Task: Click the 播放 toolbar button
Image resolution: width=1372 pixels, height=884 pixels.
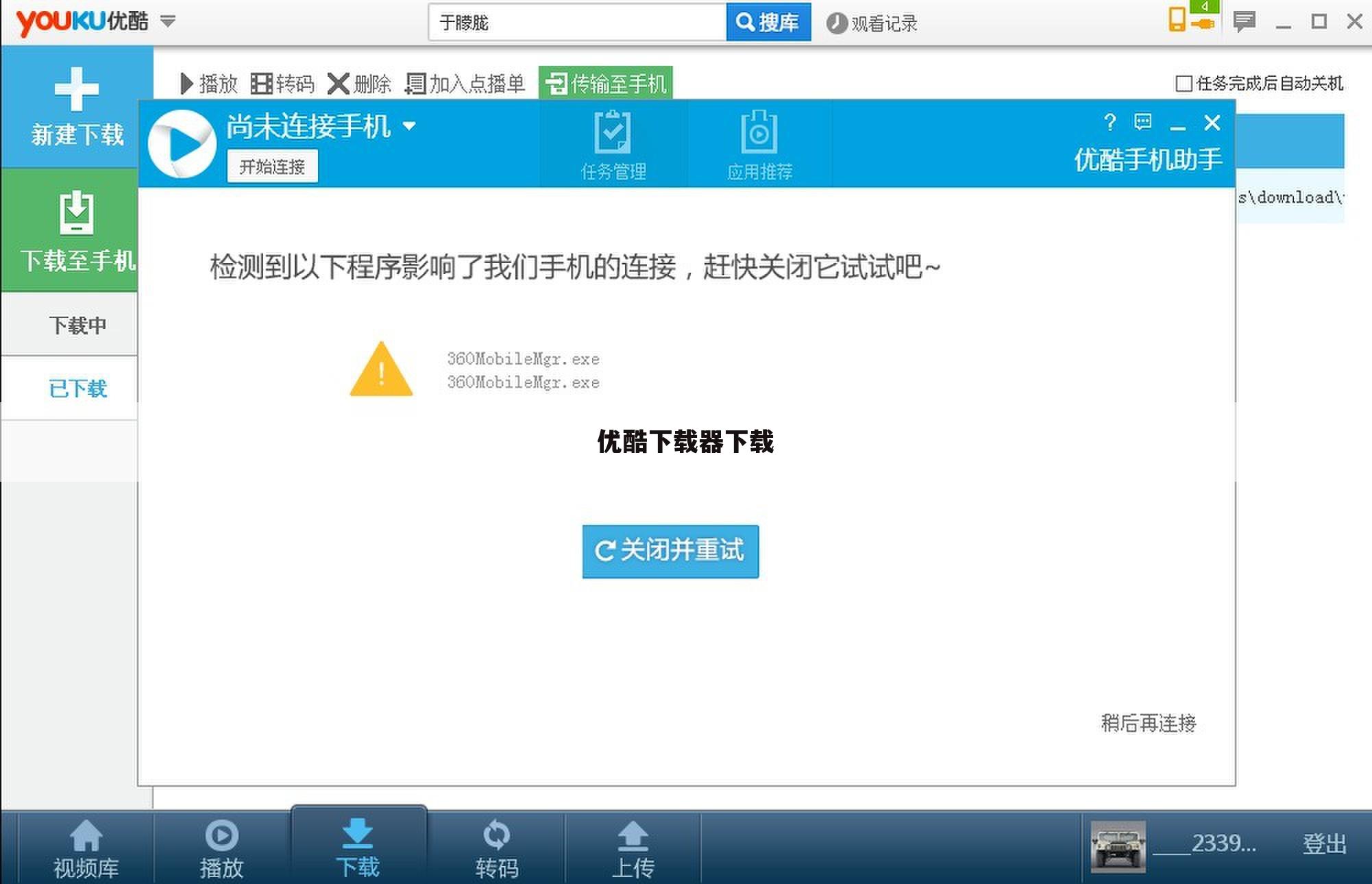Action: (209, 84)
